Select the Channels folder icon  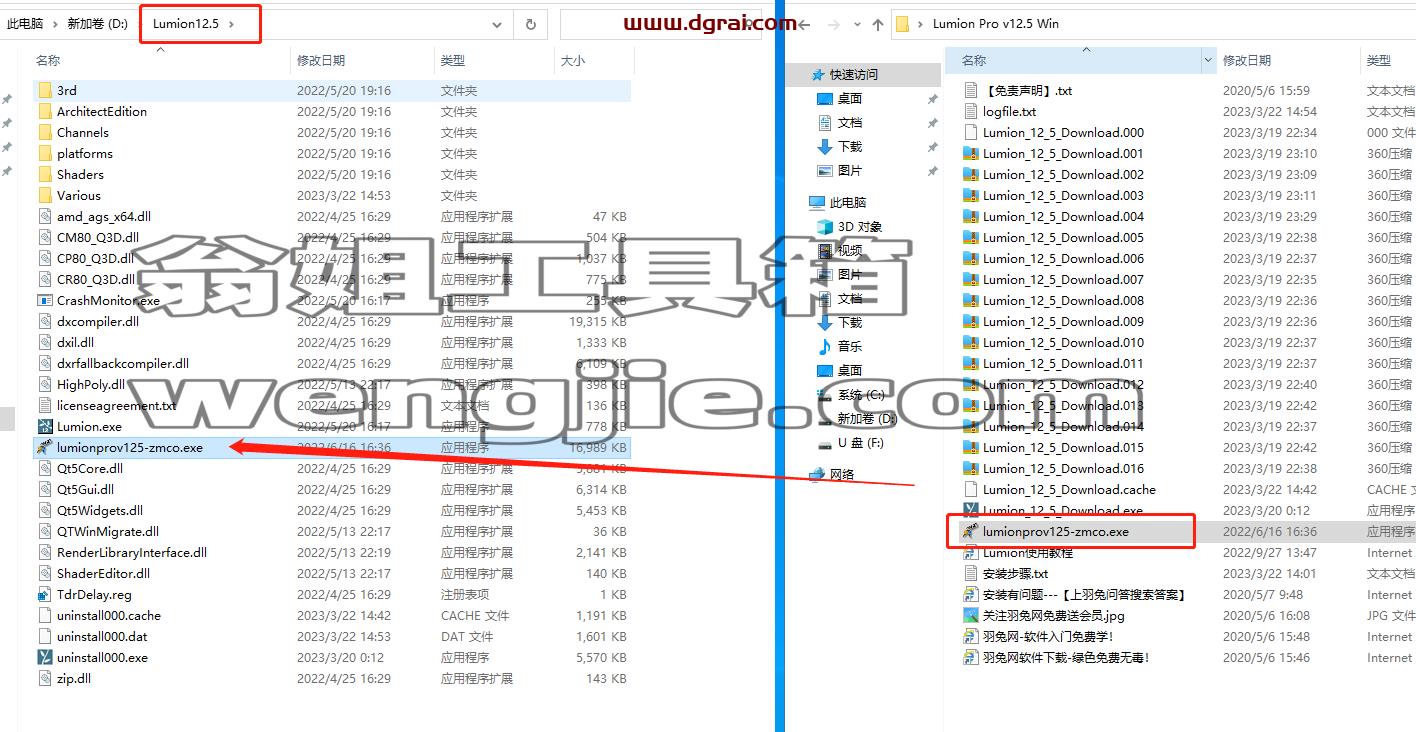pos(44,132)
